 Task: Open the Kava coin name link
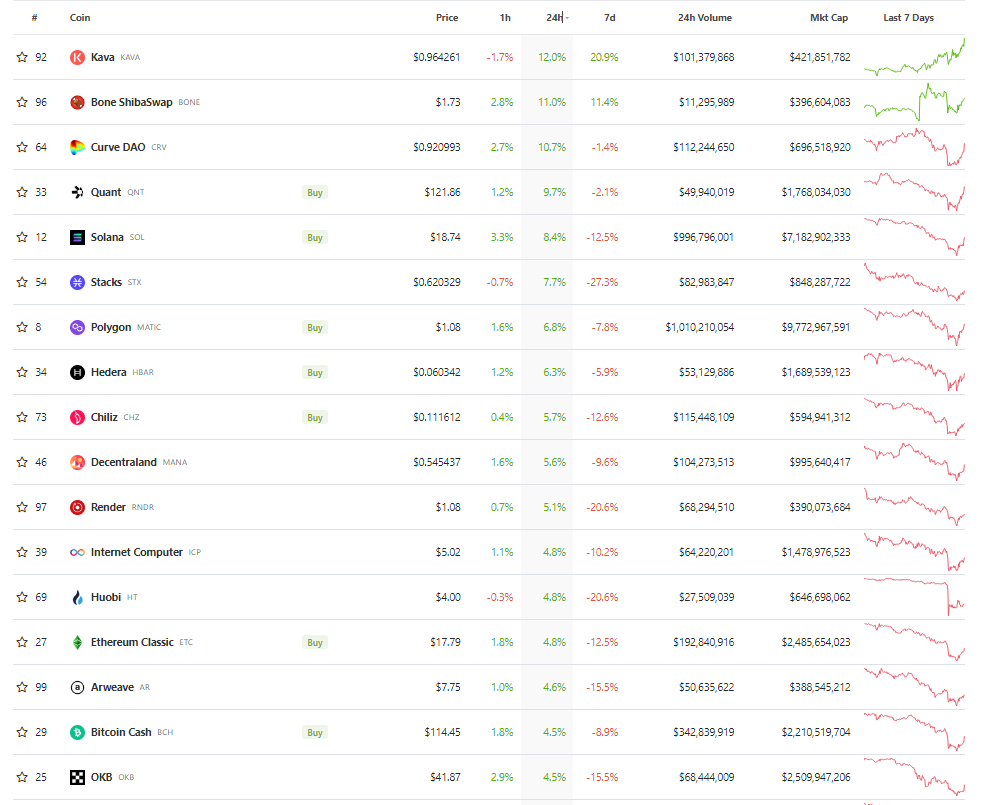(102, 57)
